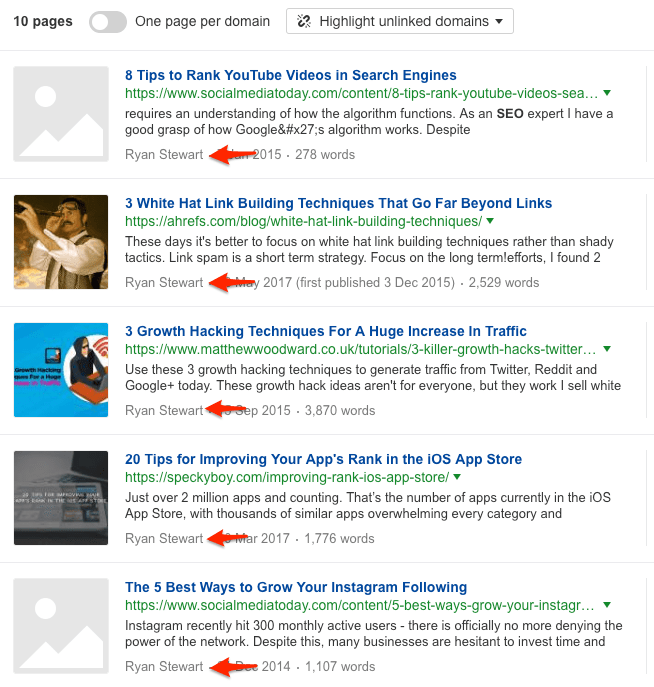This screenshot has height=687, width=654.
Task: Expand the matthewwoodward.co.uk URL dropdown arrow
Action: tap(607, 349)
